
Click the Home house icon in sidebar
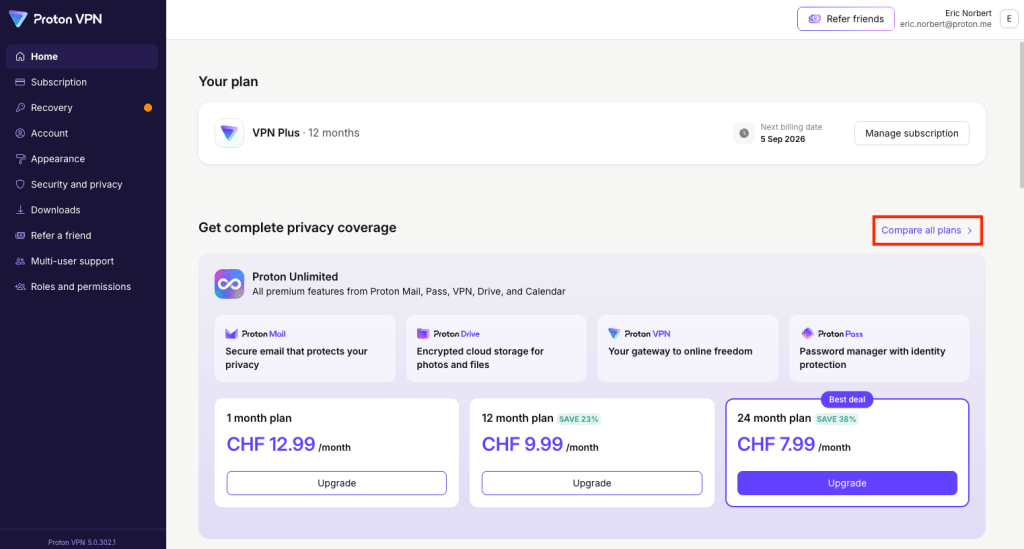(20, 57)
